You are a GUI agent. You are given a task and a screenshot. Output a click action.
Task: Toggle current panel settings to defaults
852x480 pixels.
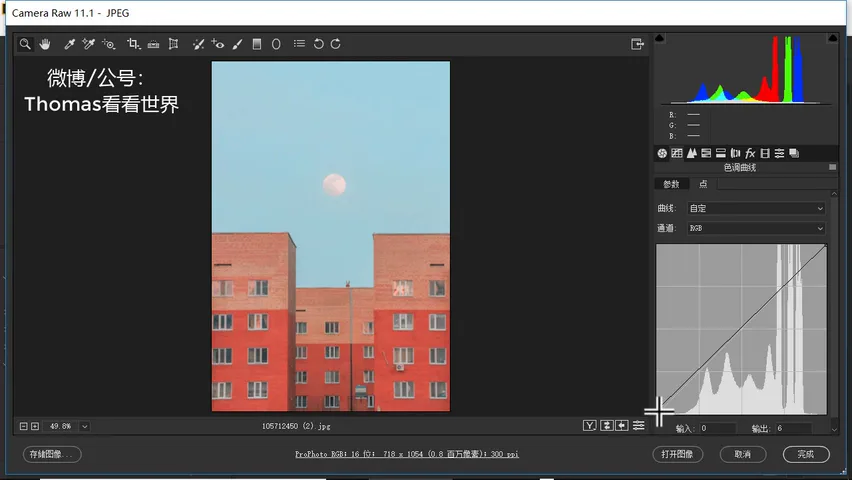(638, 426)
